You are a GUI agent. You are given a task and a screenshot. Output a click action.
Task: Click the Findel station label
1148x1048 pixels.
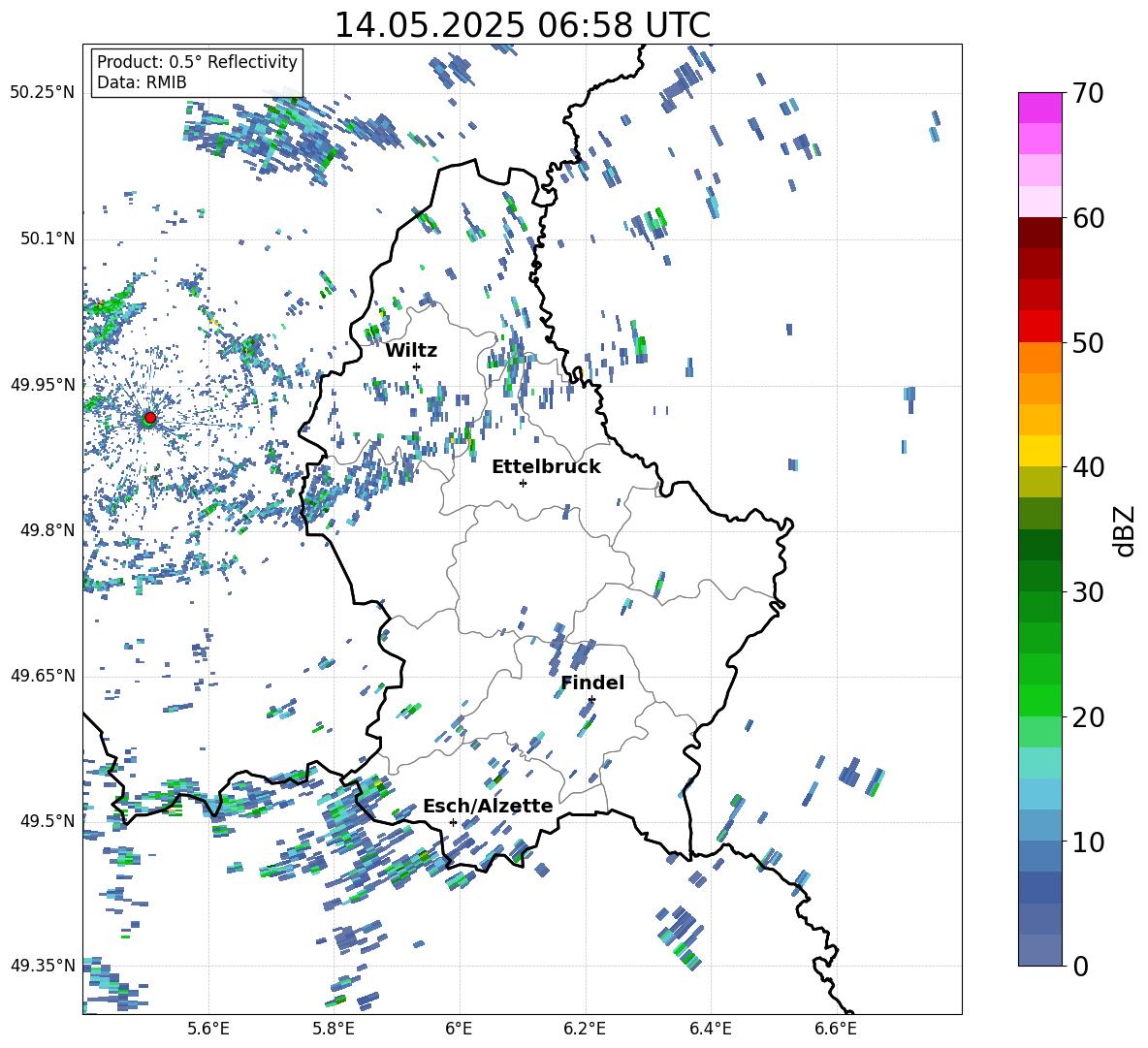click(592, 683)
